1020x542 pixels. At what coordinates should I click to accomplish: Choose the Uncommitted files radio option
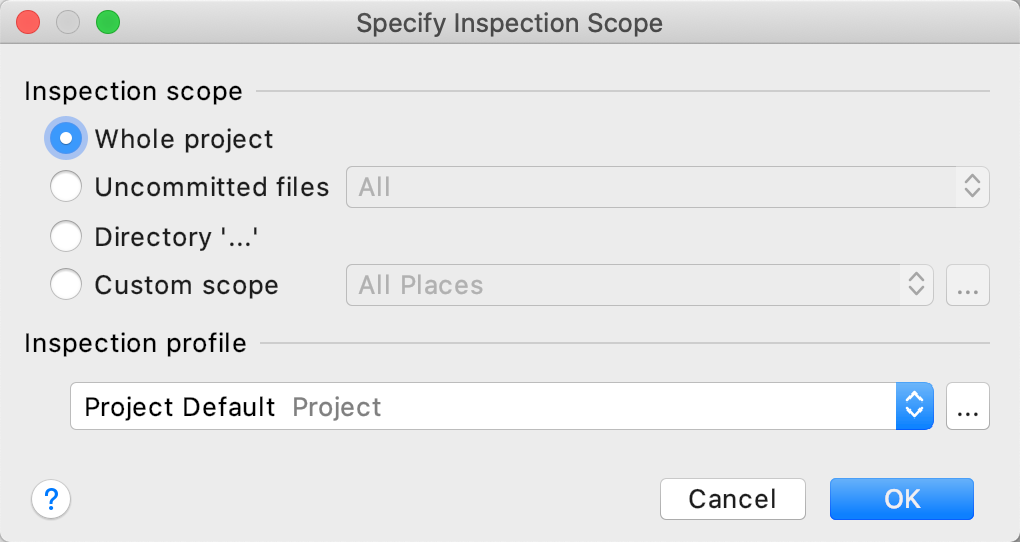click(66, 187)
